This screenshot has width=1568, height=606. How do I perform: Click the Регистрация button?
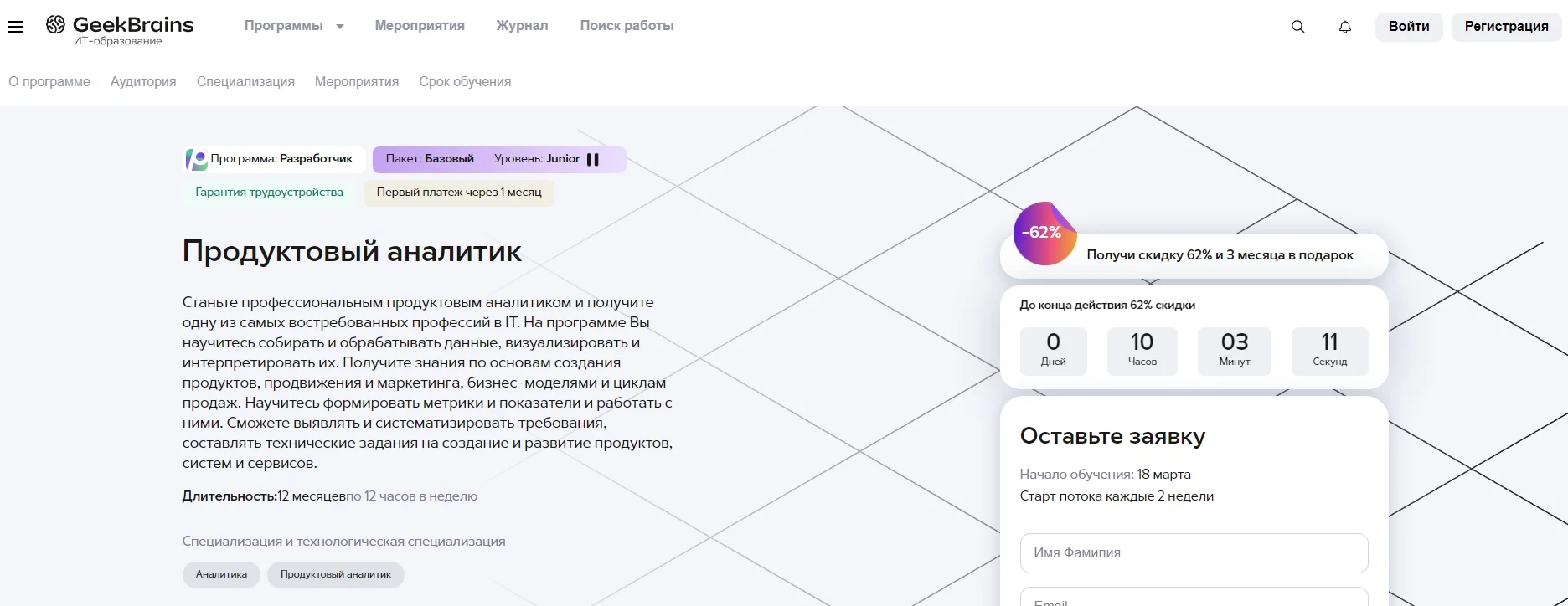coord(1506,27)
